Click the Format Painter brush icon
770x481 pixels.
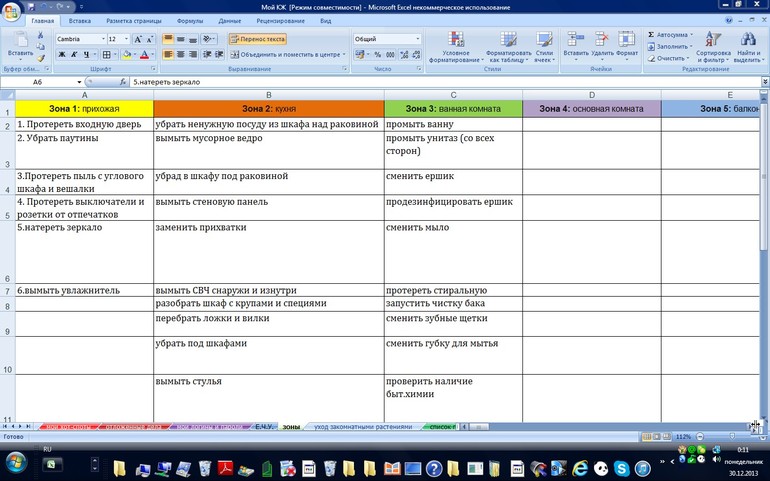(40, 59)
